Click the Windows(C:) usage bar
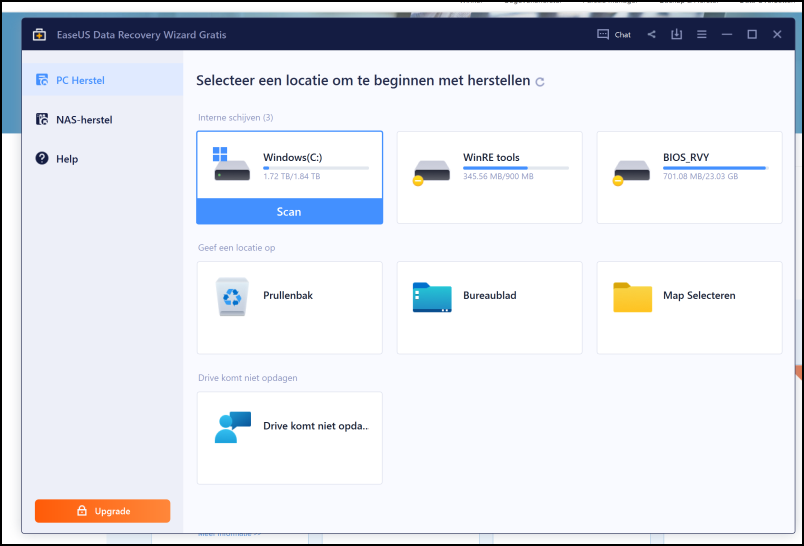804x546 pixels. click(316, 168)
